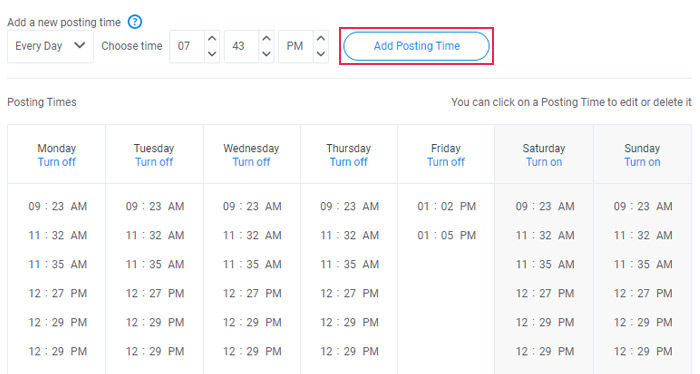The height and width of the screenshot is (374, 700).
Task: Turn off Wednesday posting
Action: coord(251,162)
